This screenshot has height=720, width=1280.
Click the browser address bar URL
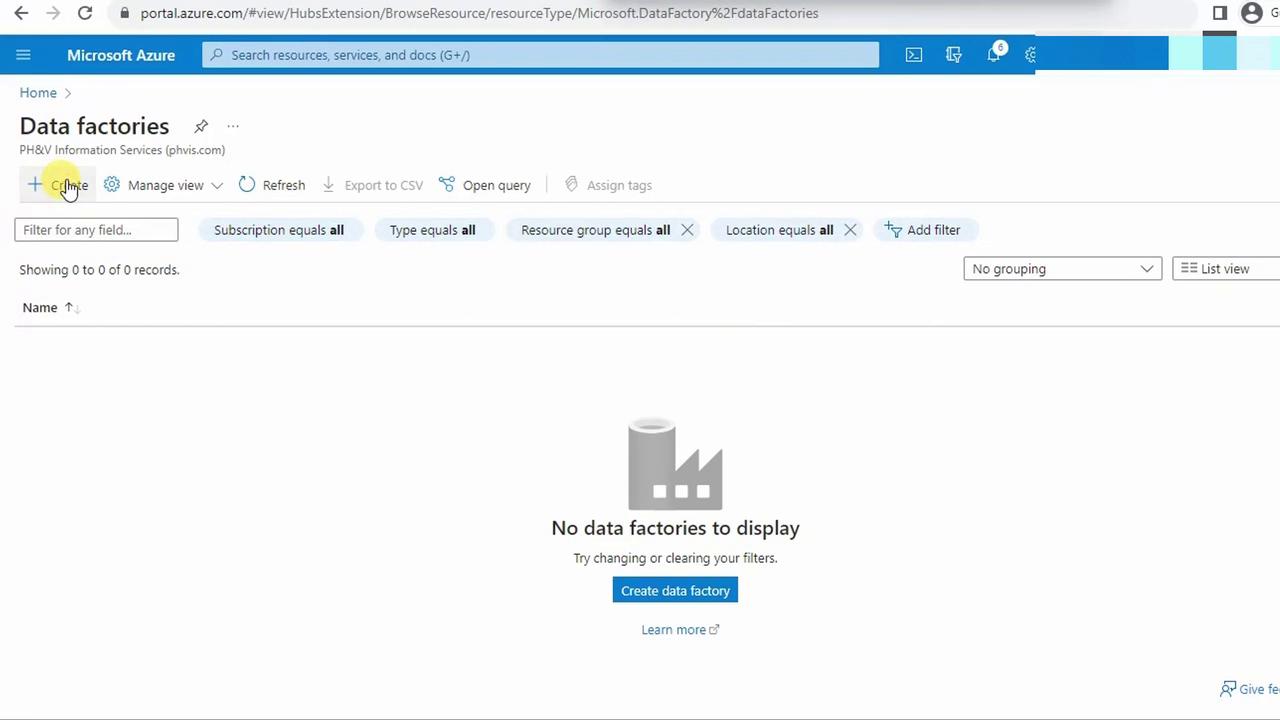pos(479,13)
